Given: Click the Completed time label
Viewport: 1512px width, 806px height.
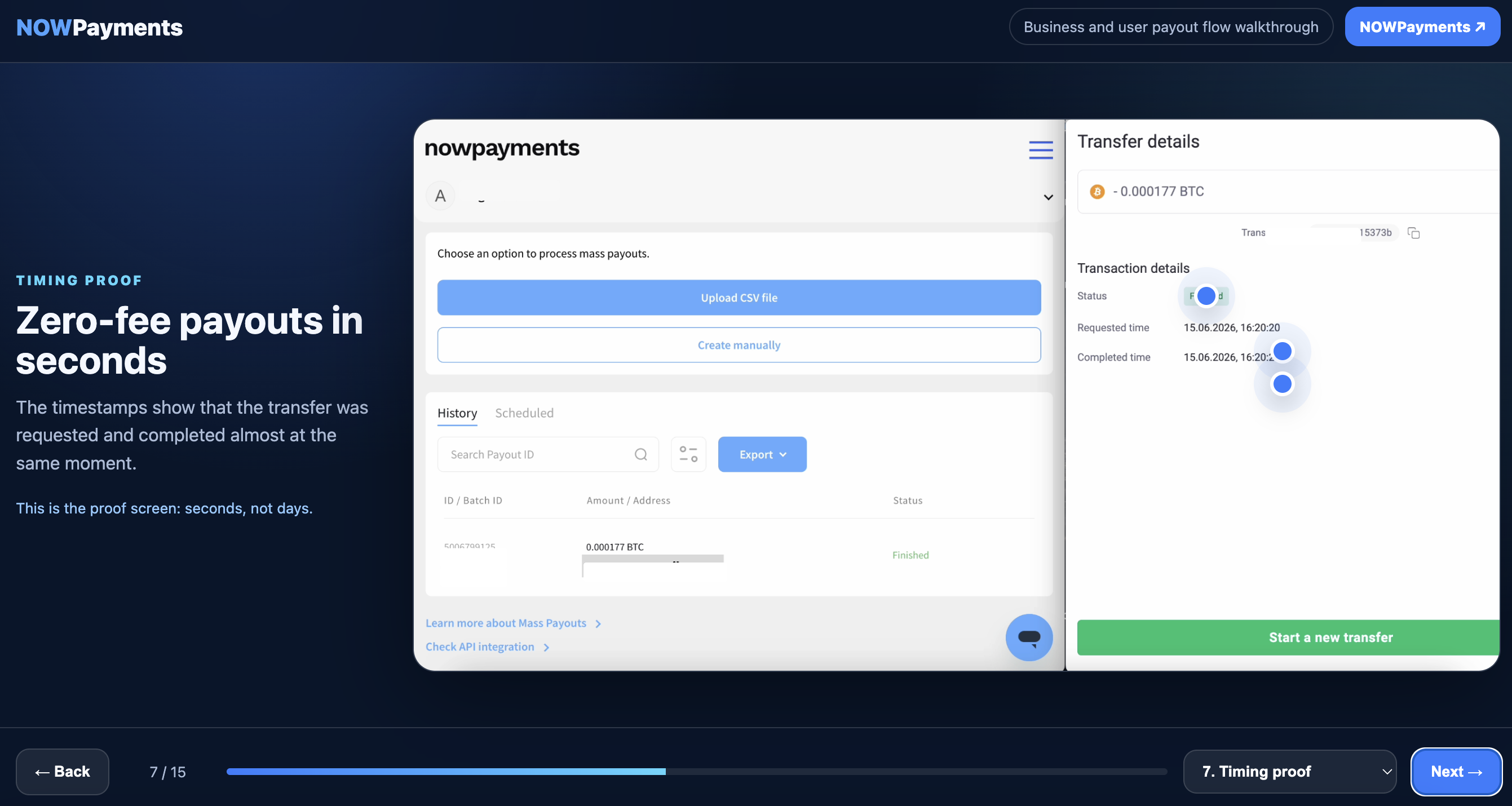Looking at the screenshot, I should coord(1113,357).
